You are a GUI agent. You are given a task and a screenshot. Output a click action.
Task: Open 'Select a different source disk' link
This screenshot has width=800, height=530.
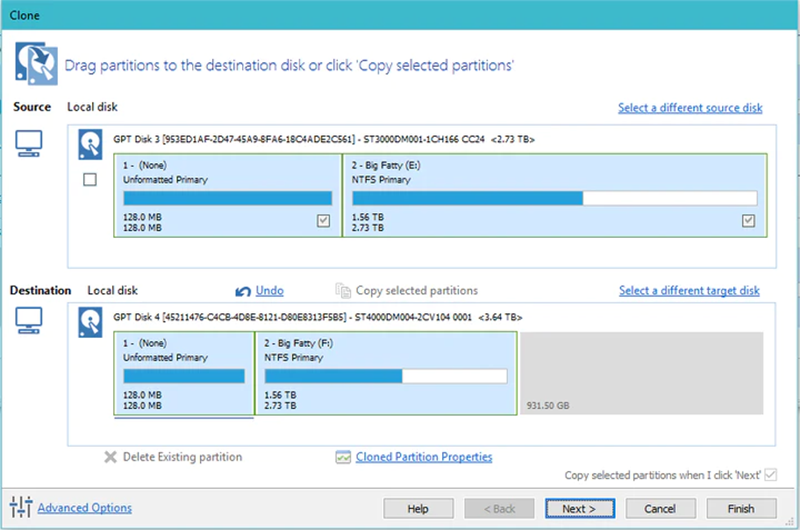pyautogui.click(x=690, y=108)
